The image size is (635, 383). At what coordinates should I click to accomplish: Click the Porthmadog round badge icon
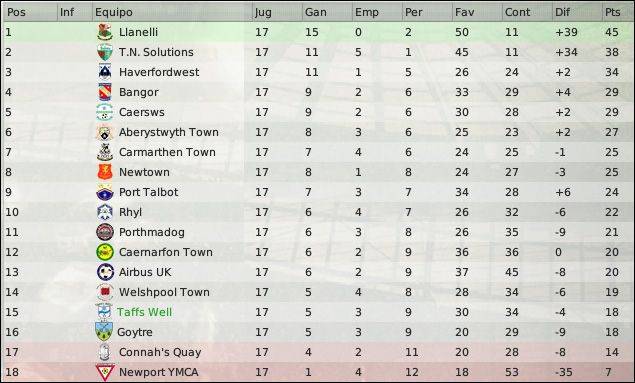point(105,232)
